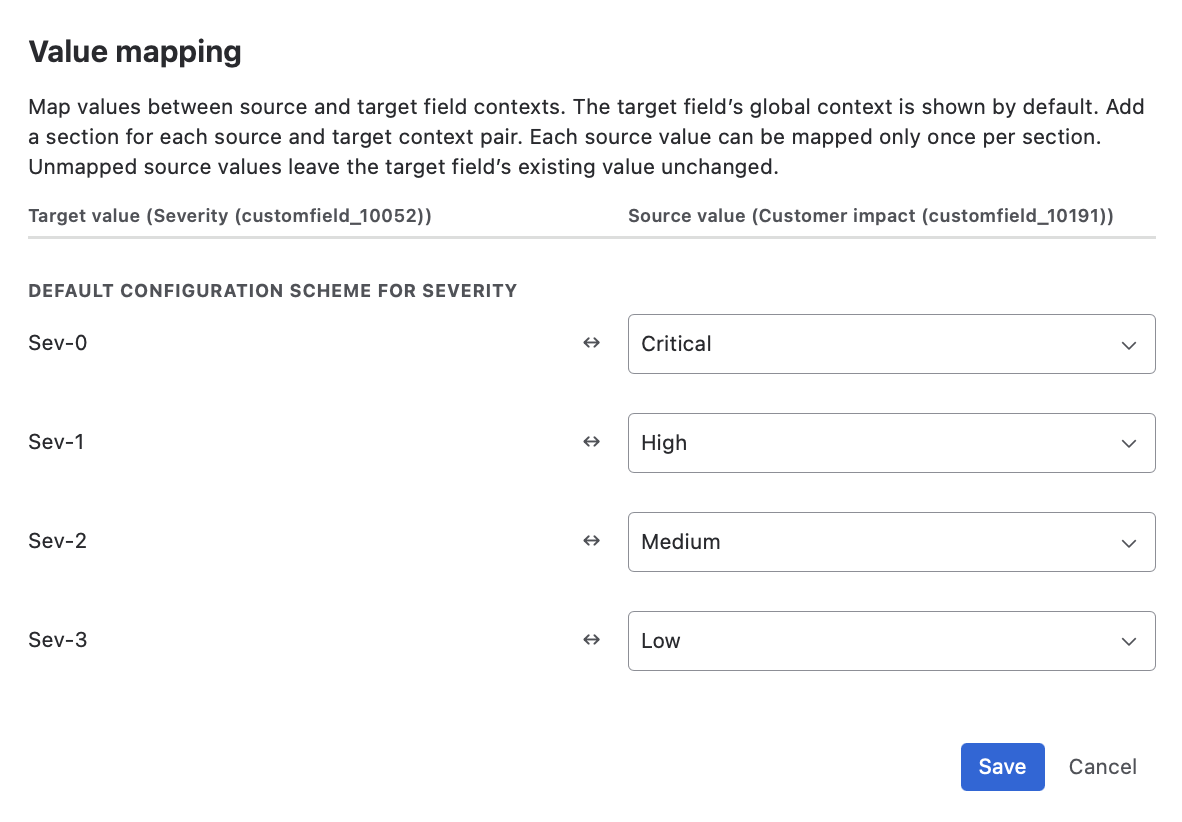Select the Sev-0 target value label
1182x822 pixels.
(x=58, y=343)
